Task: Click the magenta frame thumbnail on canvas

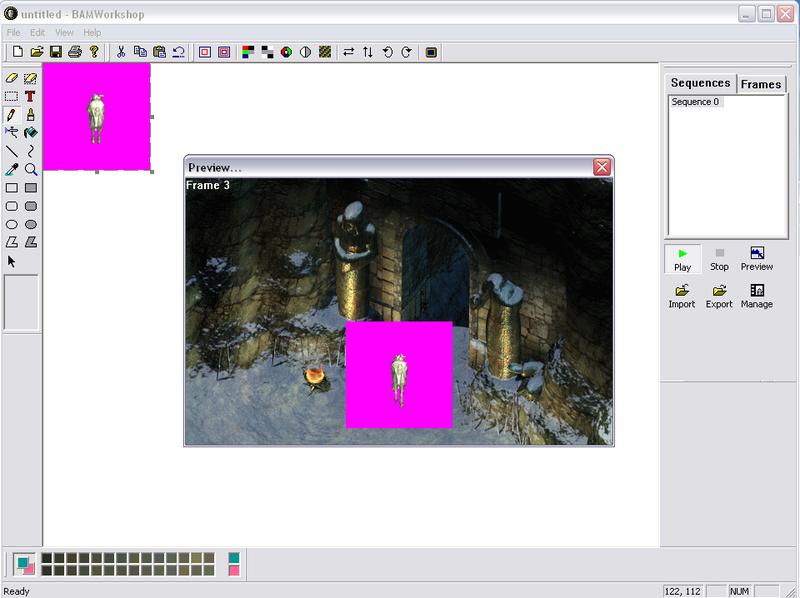Action: point(96,117)
